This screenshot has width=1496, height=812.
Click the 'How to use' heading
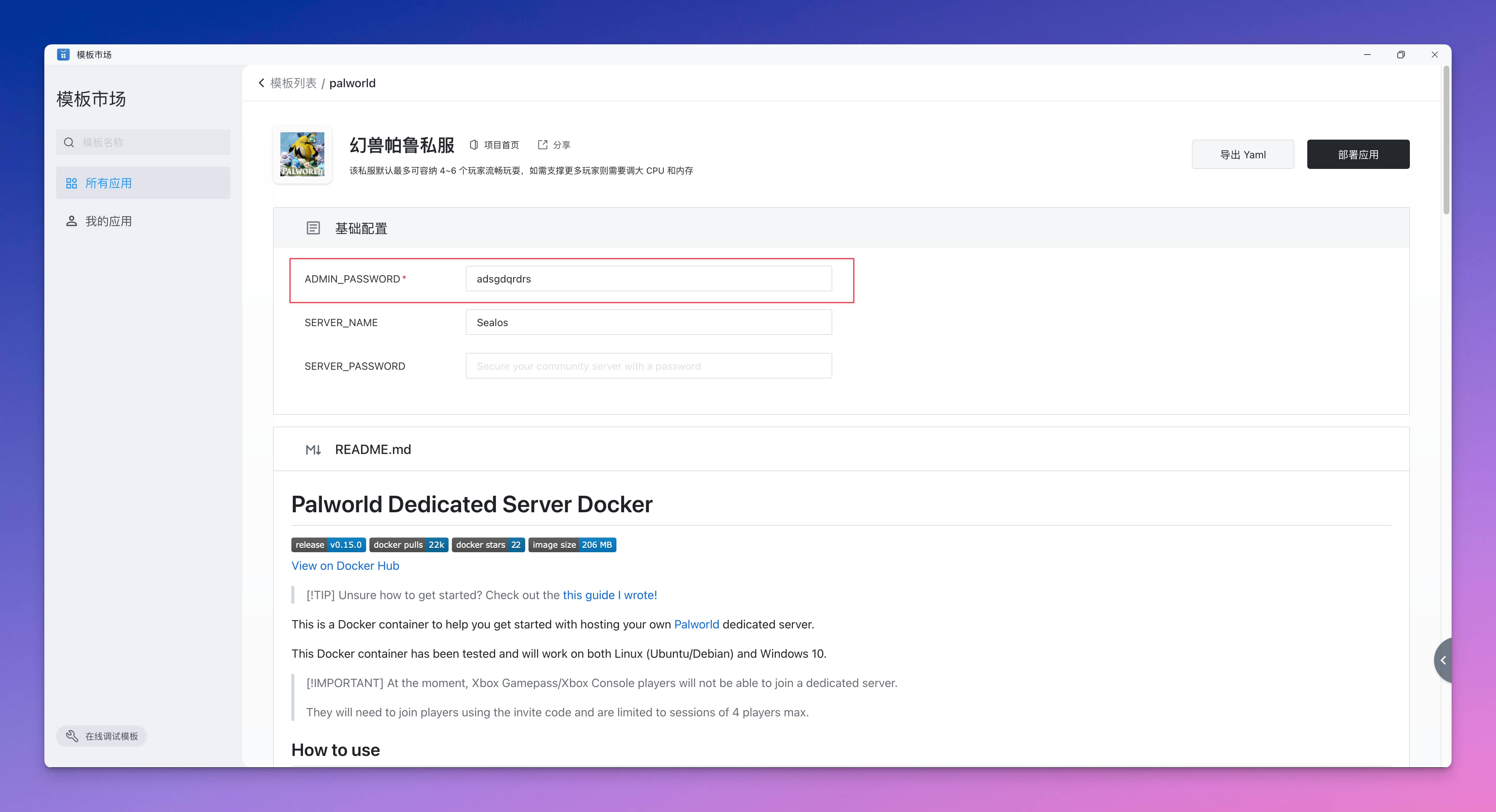coord(336,750)
